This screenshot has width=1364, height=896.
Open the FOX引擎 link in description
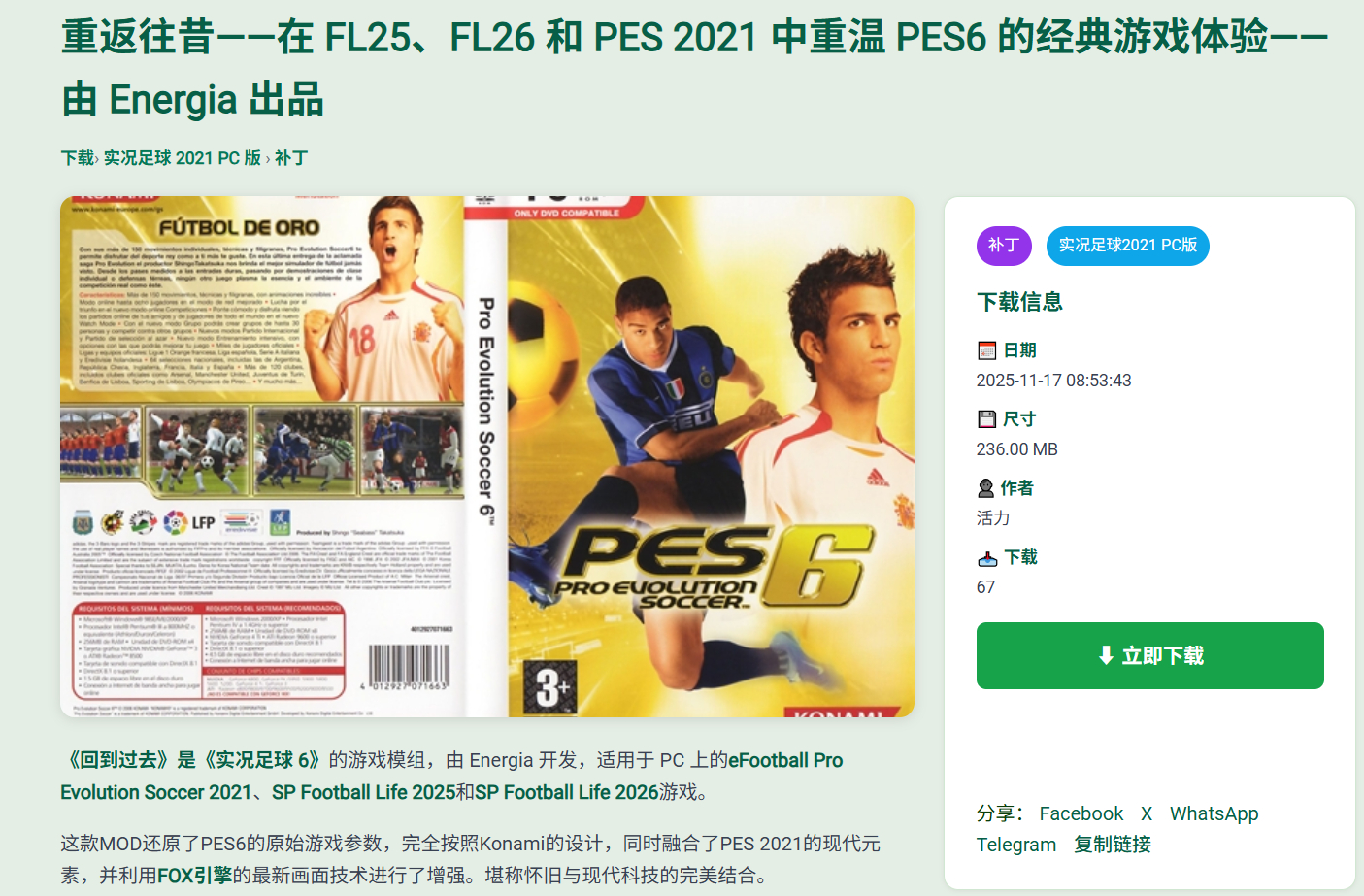tap(194, 876)
